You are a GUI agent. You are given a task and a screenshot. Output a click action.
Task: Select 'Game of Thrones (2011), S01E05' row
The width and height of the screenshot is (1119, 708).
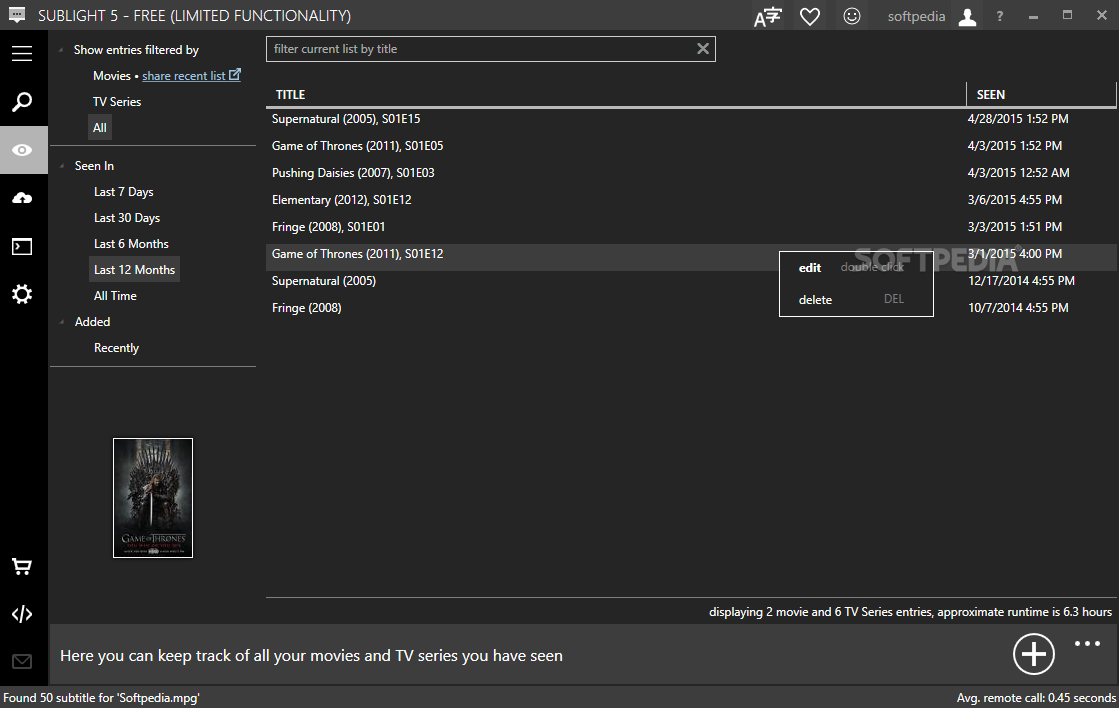point(691,146)
